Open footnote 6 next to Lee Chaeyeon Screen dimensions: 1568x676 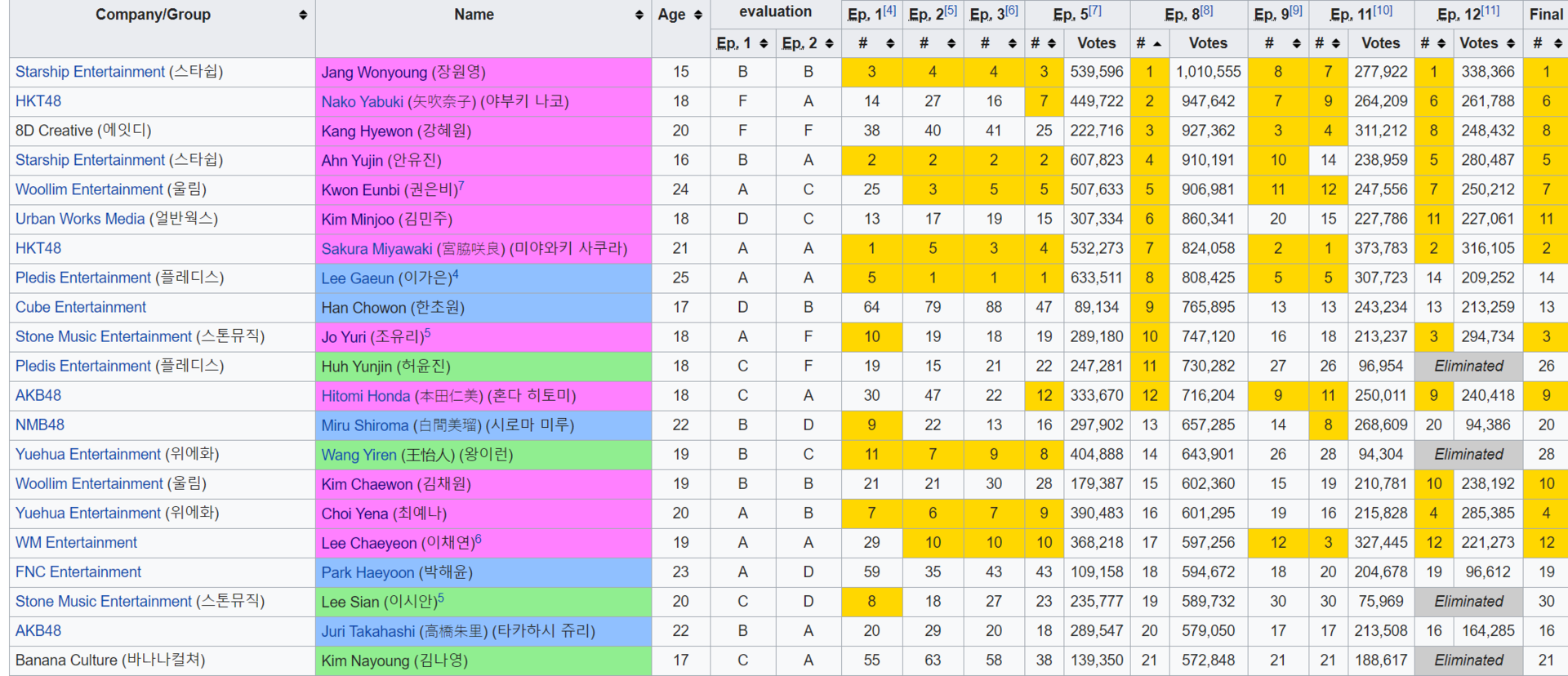(x=478, y=538)
